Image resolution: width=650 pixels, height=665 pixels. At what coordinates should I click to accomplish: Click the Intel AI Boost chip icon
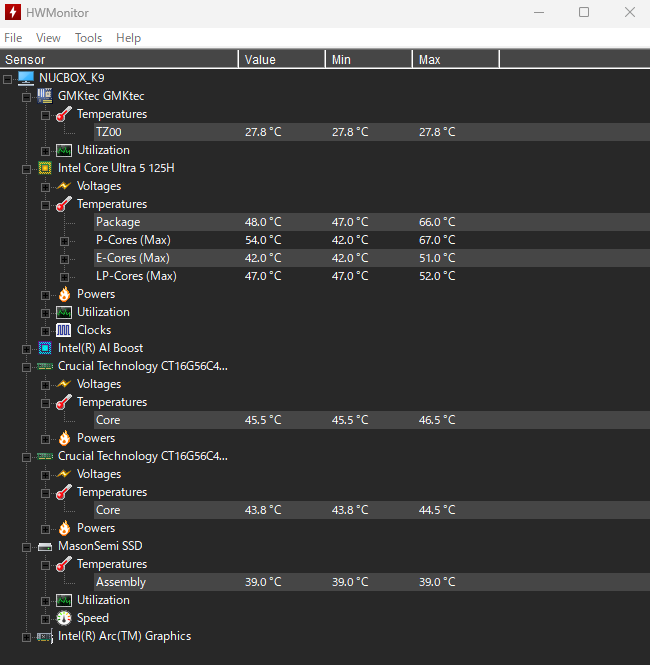pyautogui.click(x=45, y=348)
